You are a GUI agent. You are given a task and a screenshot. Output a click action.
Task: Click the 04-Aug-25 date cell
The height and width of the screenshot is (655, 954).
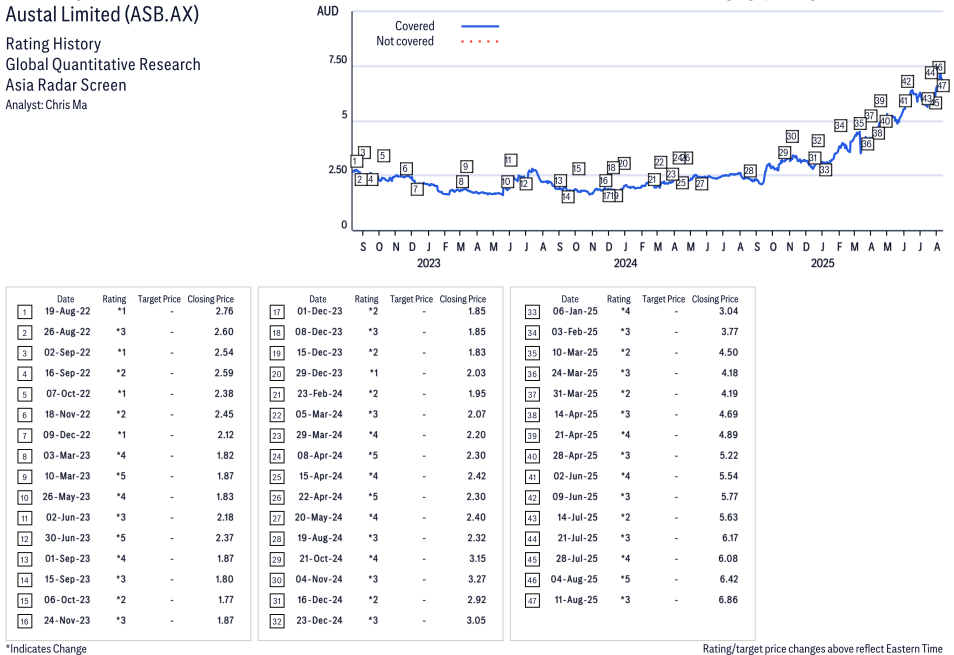574,580
